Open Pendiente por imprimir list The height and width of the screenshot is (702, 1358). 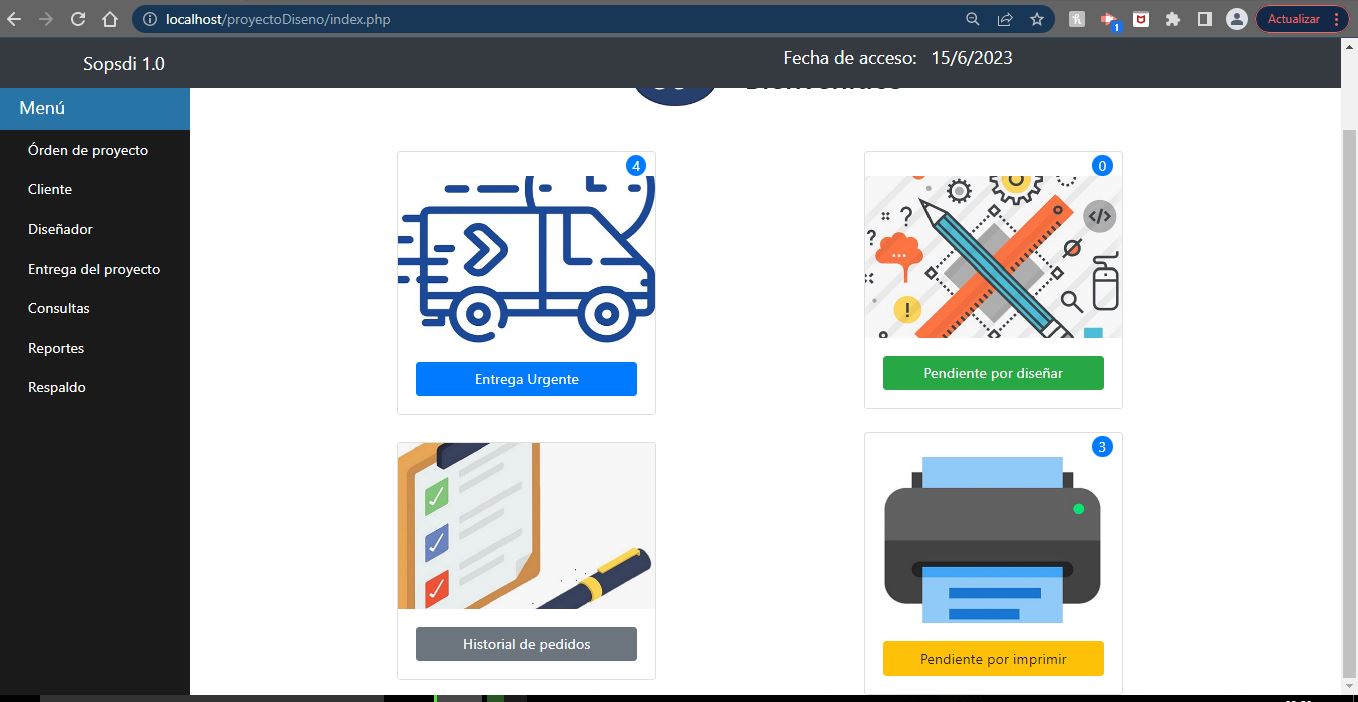[993, 659]
